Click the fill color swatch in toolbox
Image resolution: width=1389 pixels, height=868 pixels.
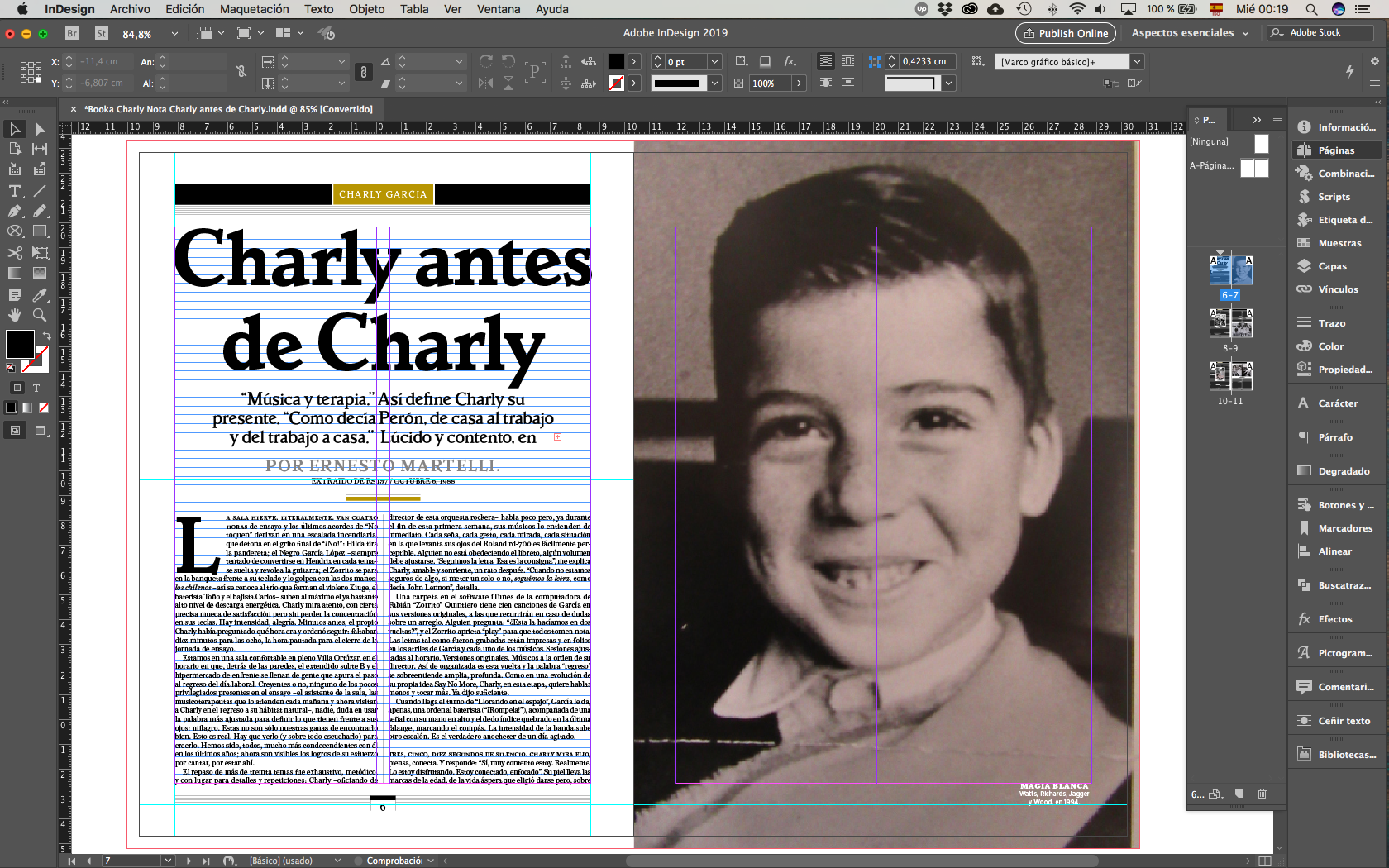tap(20, 344)
